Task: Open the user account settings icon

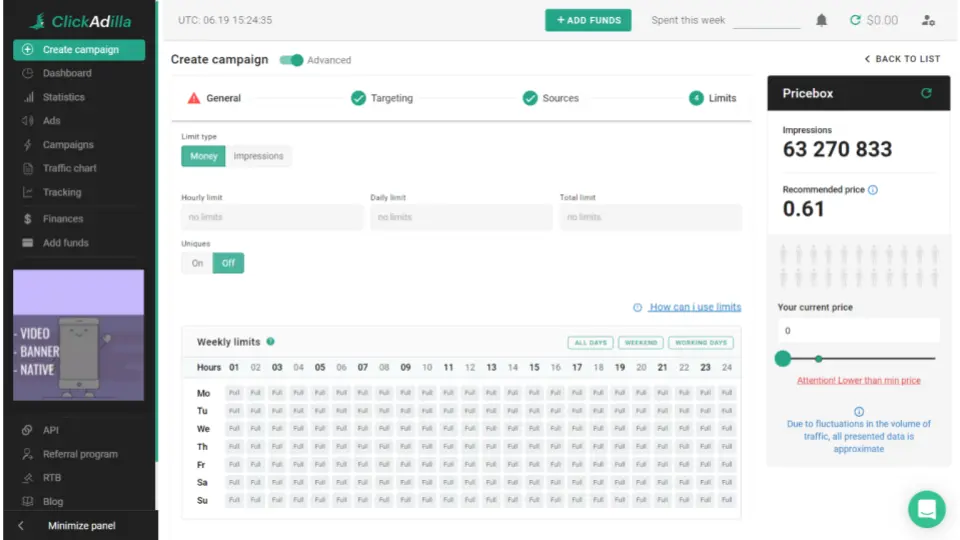Action: 928,20
